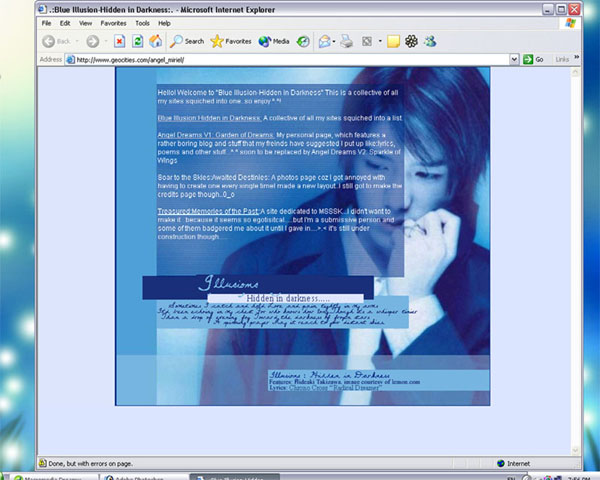
Task: Expand the Links toolbar chevron
Action: pyautogui.click(x=577, y=57)
